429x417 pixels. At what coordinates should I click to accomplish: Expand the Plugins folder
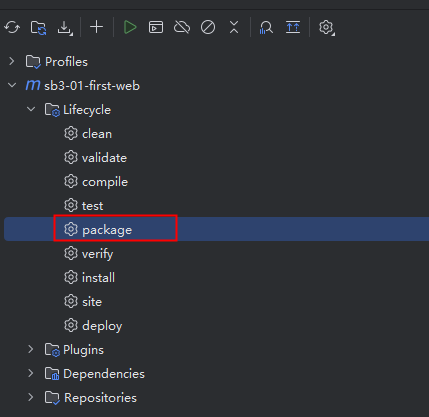click(31, 349)
